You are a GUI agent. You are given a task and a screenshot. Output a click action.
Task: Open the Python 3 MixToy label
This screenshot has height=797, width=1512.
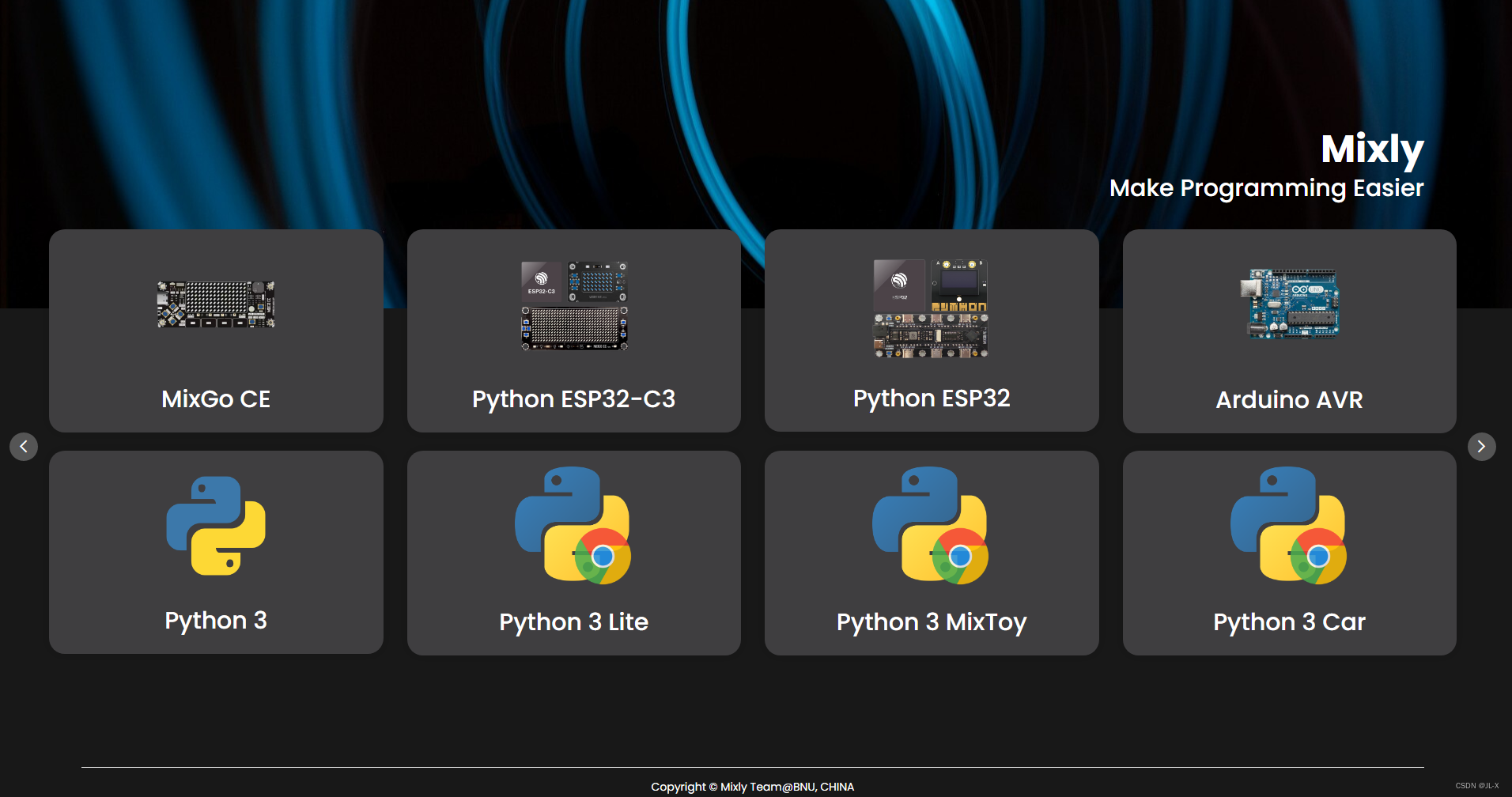coord(932,622)
